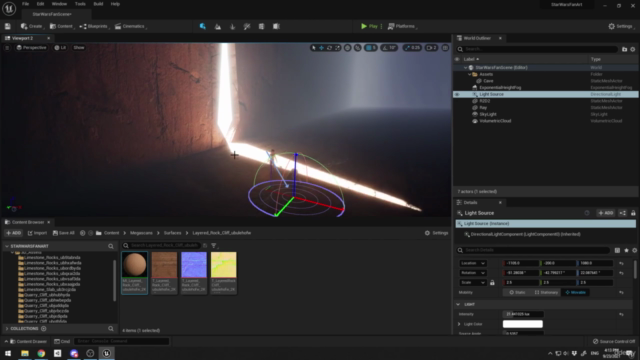Expand the COLLECTIONS section
Screen dimensions: 640x360
(x=7, y=329)
